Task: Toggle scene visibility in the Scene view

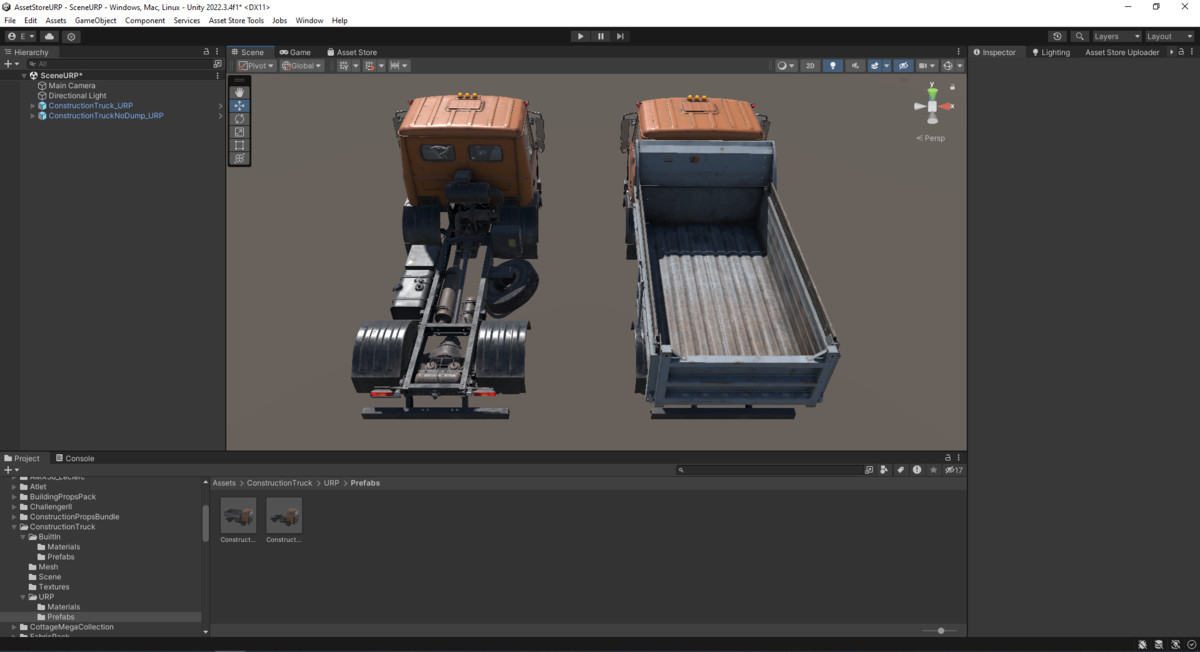Action: pos(903,65)
